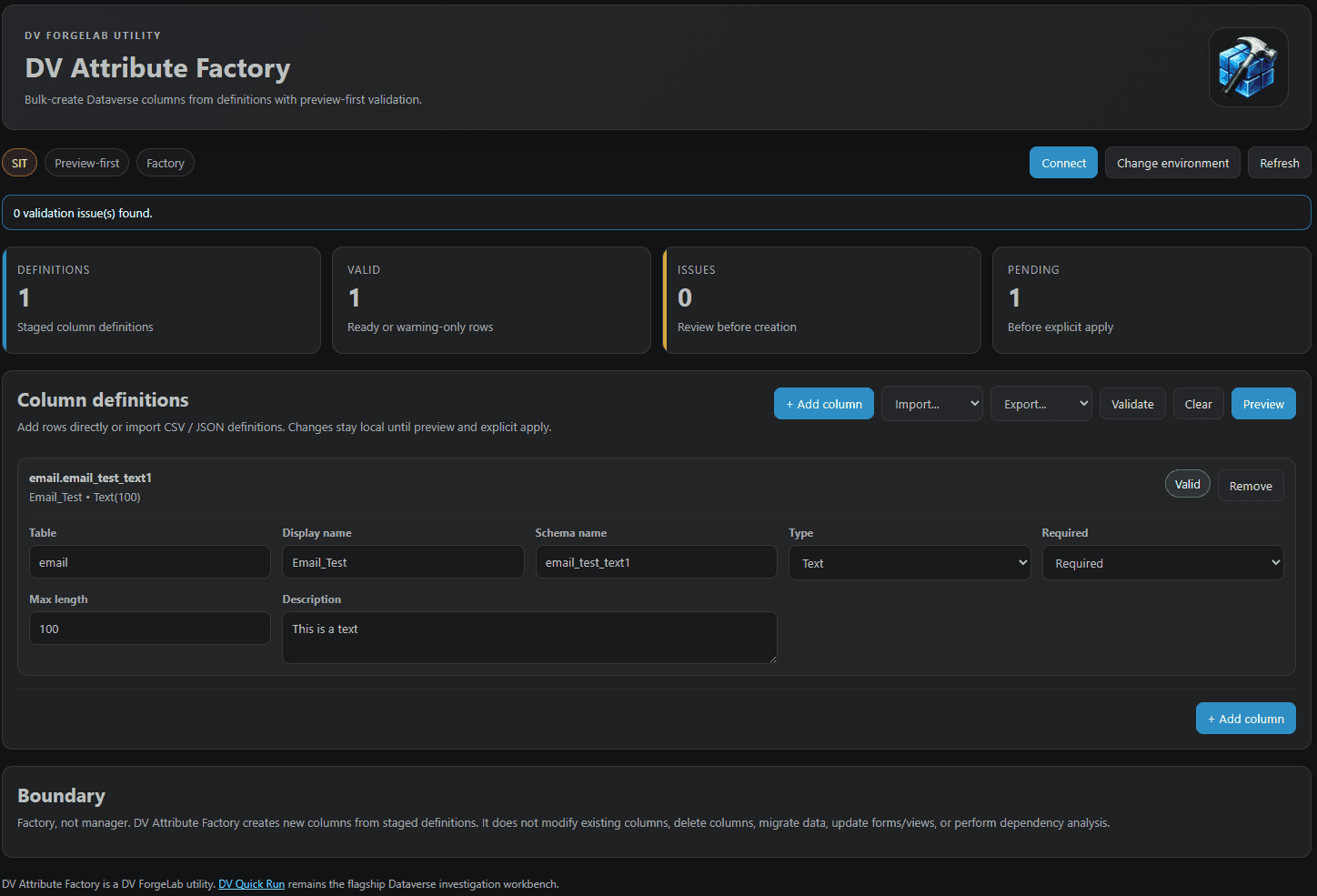
Task: Click the Connect button
Action: 1063,163
